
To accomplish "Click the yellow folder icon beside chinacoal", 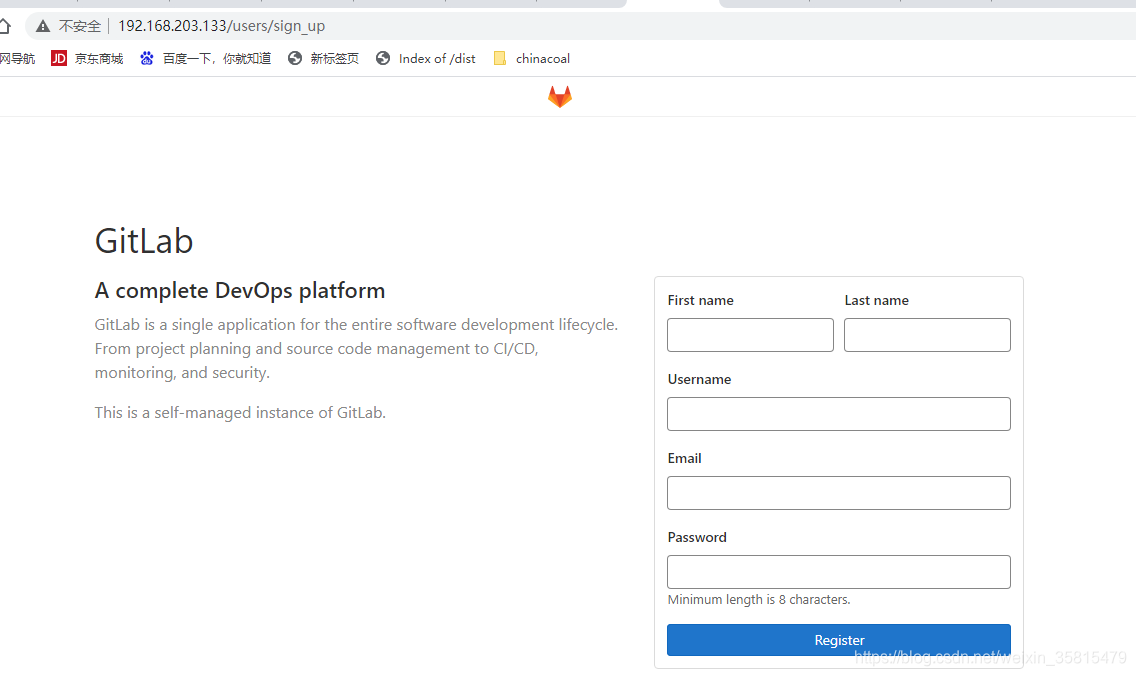I will [x=499, y=58].
